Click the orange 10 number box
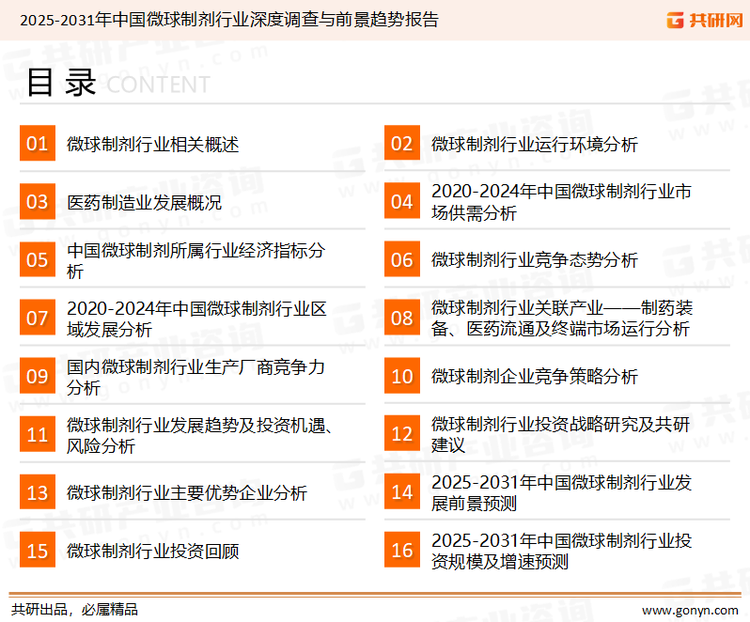Viewport: 750px width, 622px height. [x=402, y=377]
